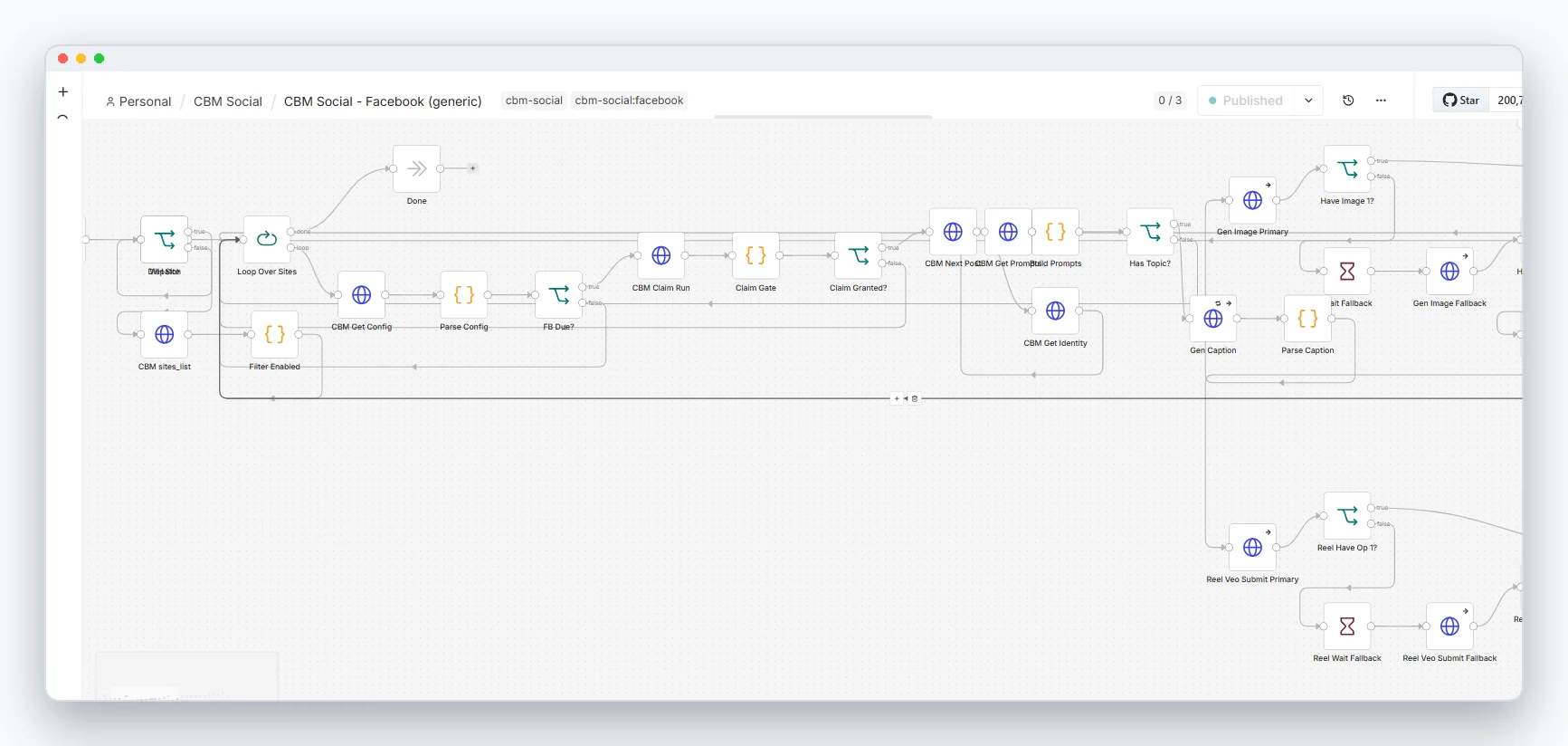Open the CBM Get Identity node
Image resolution: width=1568 pixels, height=746 pixels.
(x=1055, y=311)
